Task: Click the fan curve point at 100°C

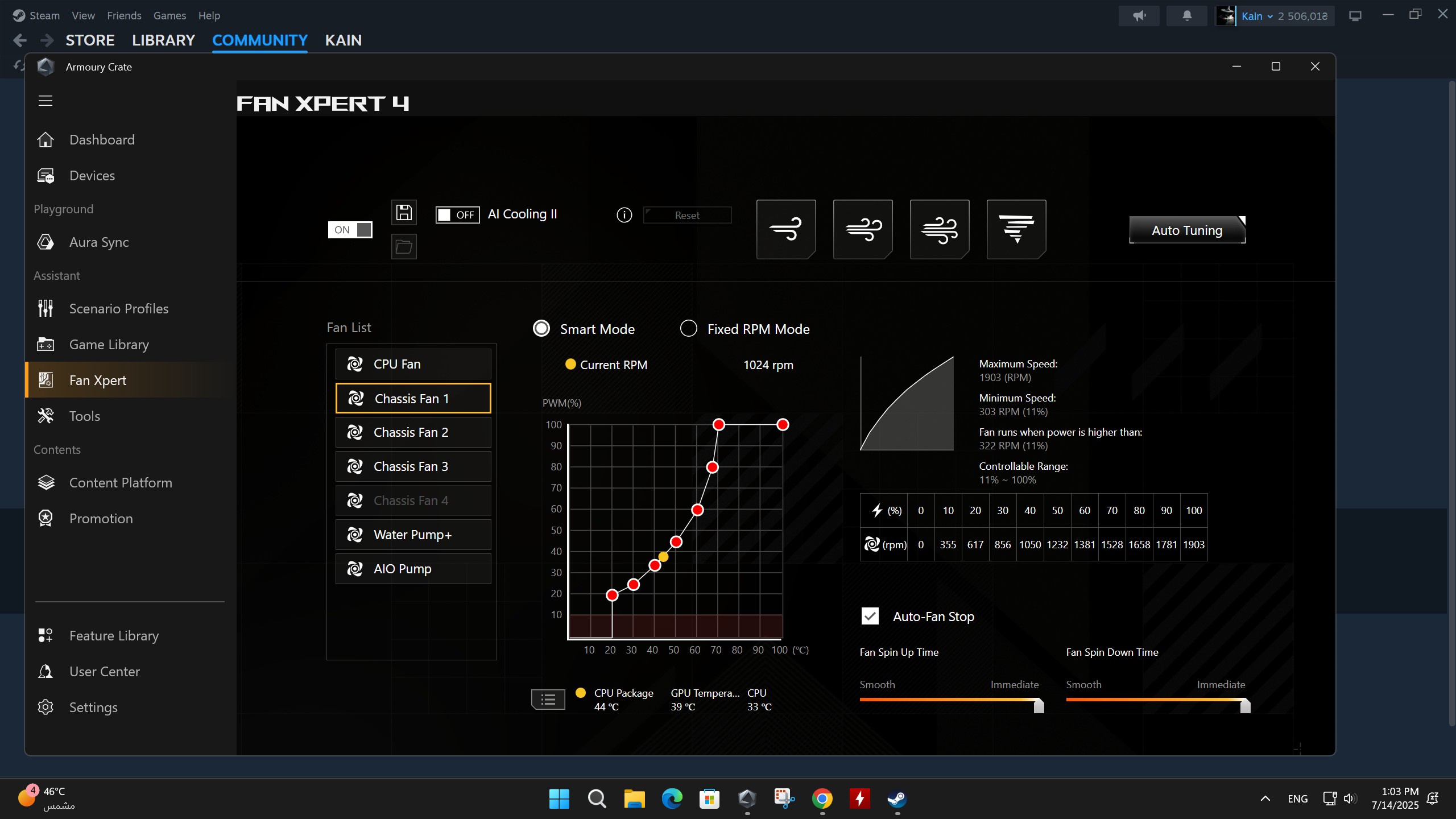Action: pyautogui.click(x=783, y=424)
